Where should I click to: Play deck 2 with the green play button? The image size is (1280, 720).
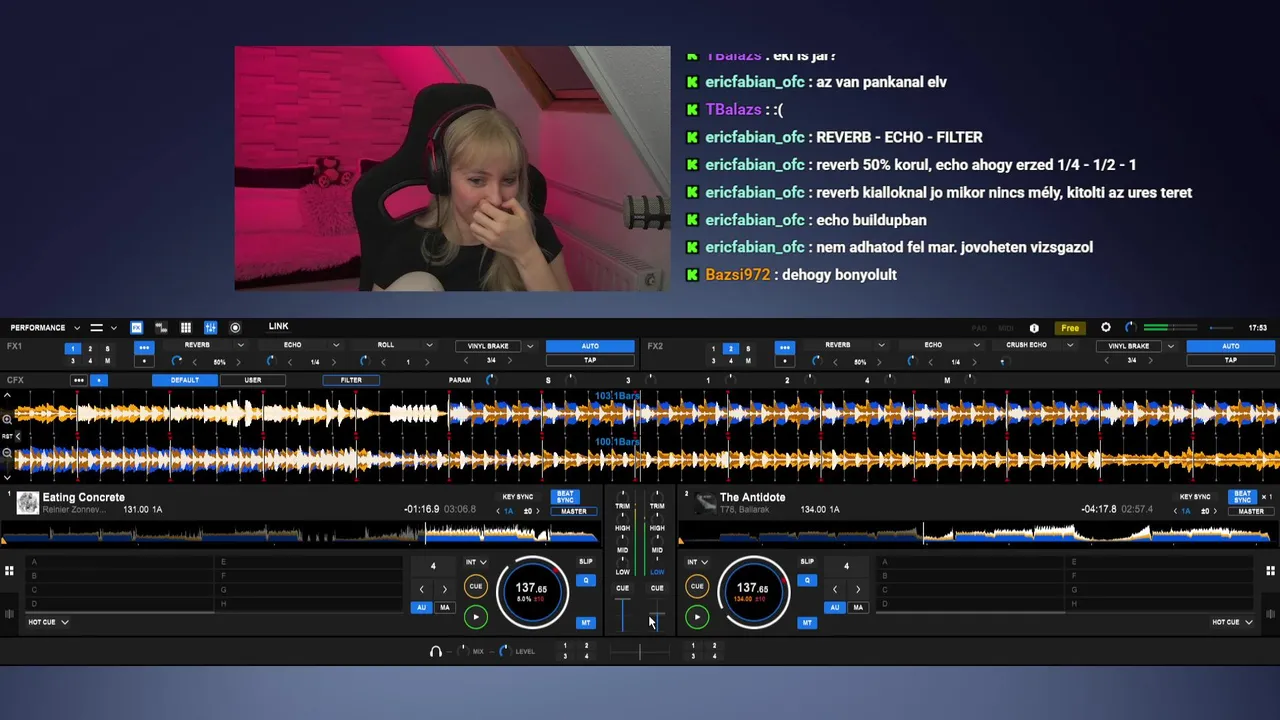[x=697, y=617]
